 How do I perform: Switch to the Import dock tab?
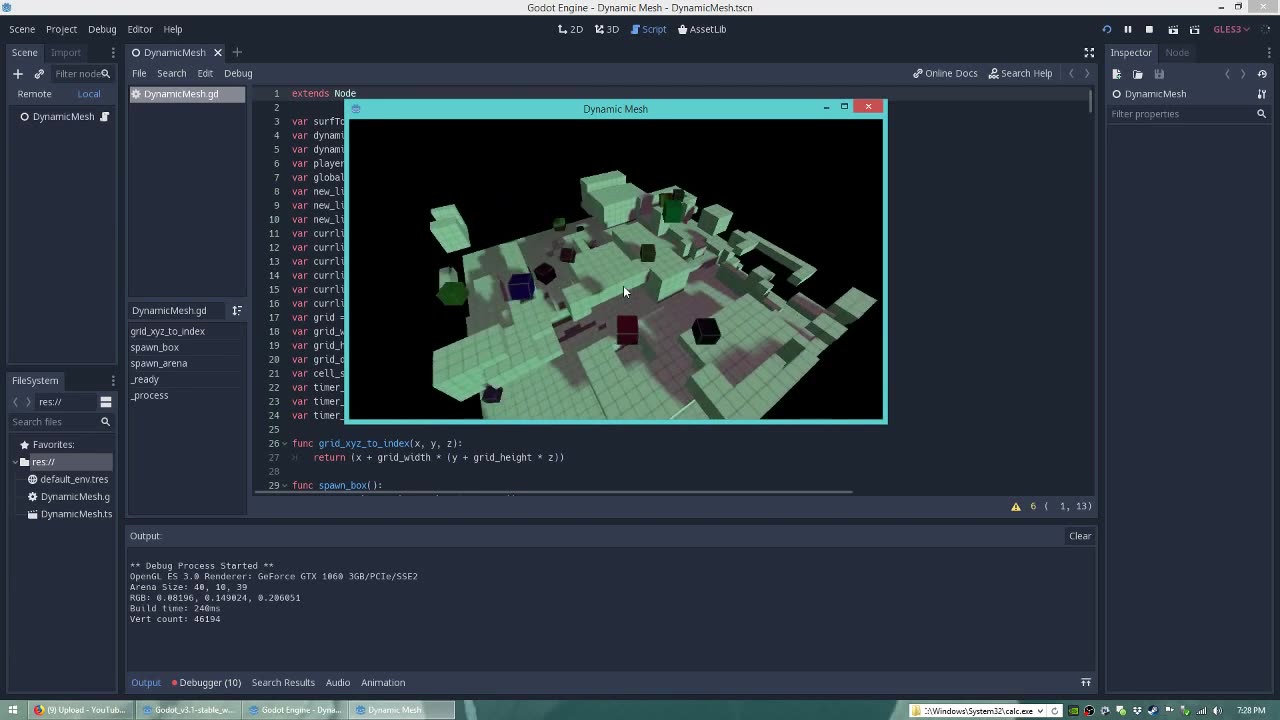66,52
